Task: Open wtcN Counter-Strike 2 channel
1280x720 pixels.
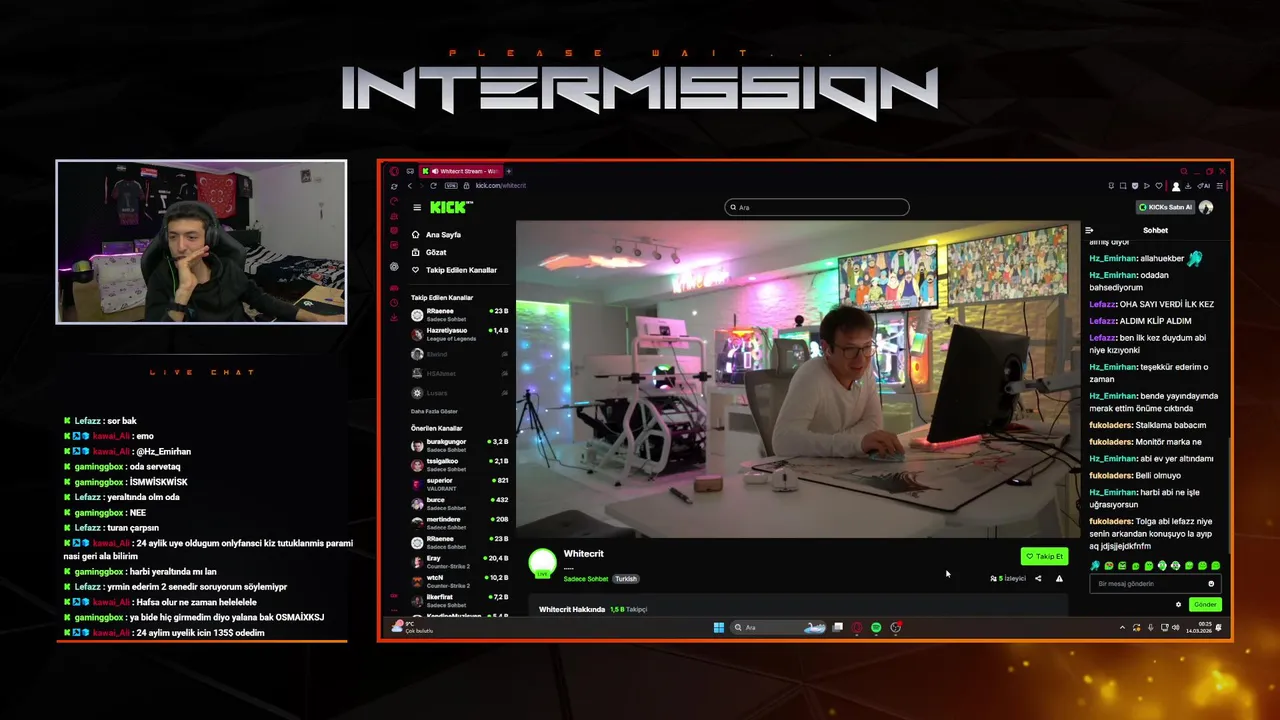Action: (x=459, y=580)
